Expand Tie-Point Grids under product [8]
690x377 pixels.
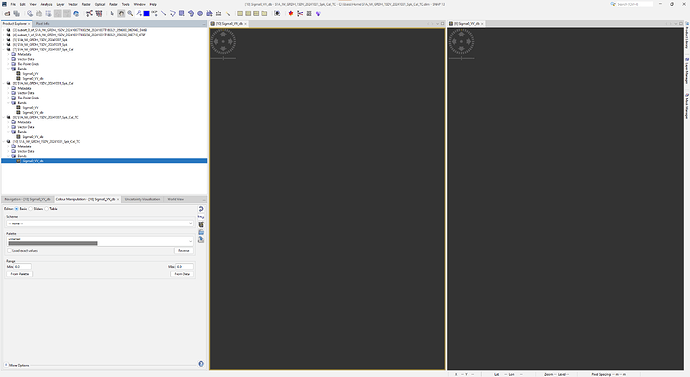[x=8, y=98]
